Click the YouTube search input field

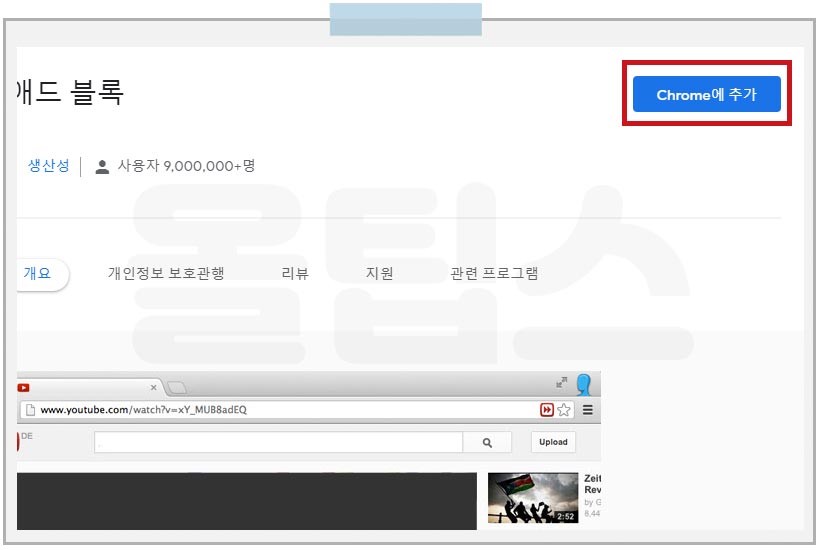[278, 442]
